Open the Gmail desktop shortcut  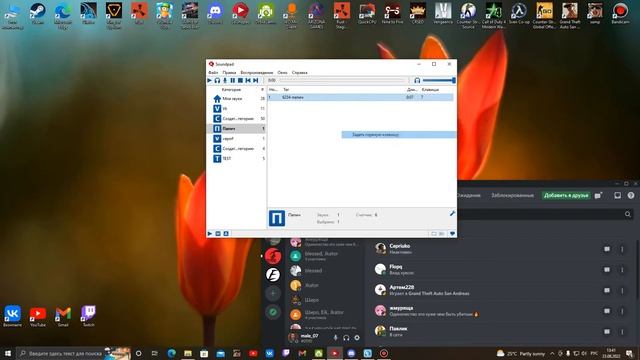point(63,316)
